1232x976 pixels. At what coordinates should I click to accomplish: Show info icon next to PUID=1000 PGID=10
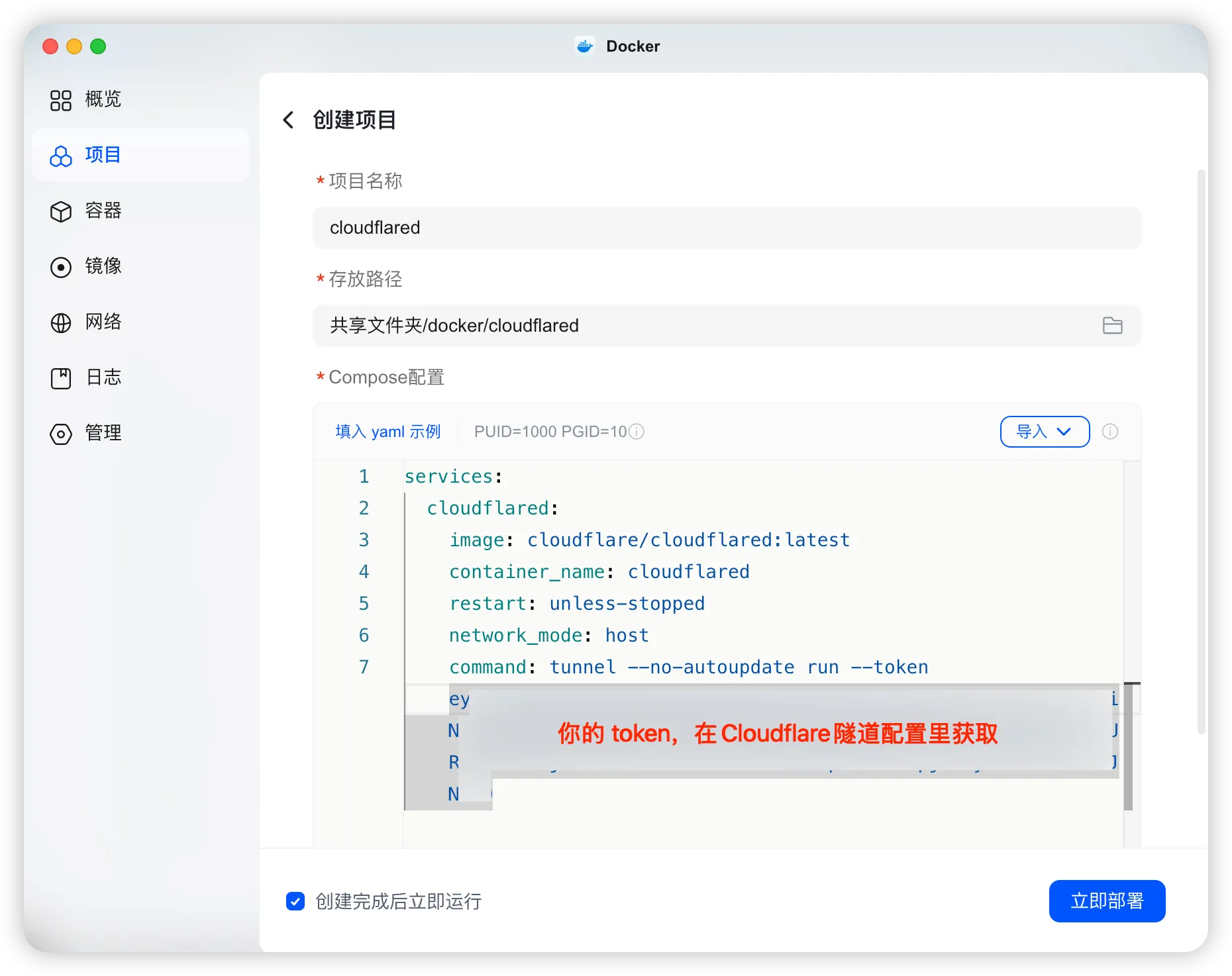[x=637, y=432]
